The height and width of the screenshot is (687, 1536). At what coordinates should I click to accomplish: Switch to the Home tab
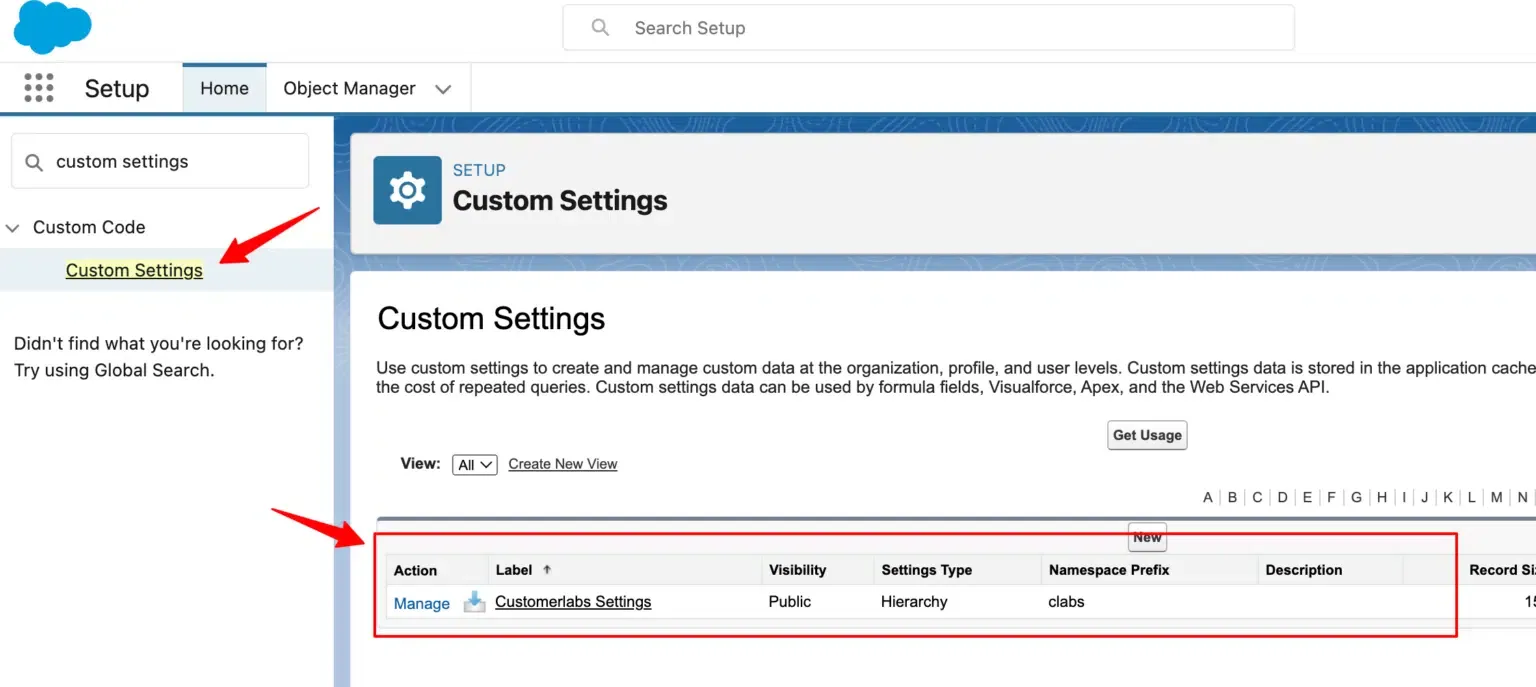pyautogui.click(x=224, y=88)
